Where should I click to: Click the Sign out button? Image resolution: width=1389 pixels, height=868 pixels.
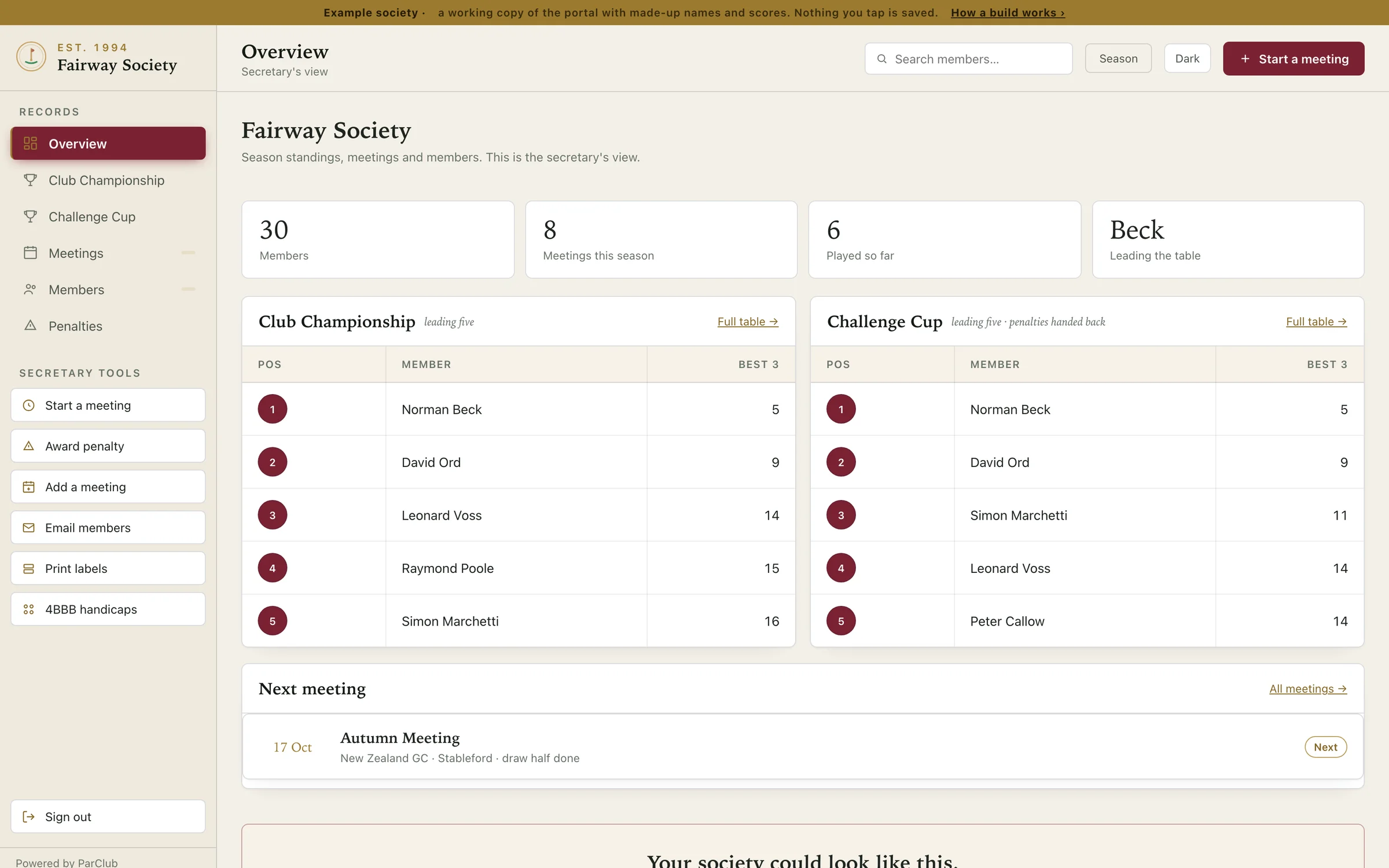point(108,816)
